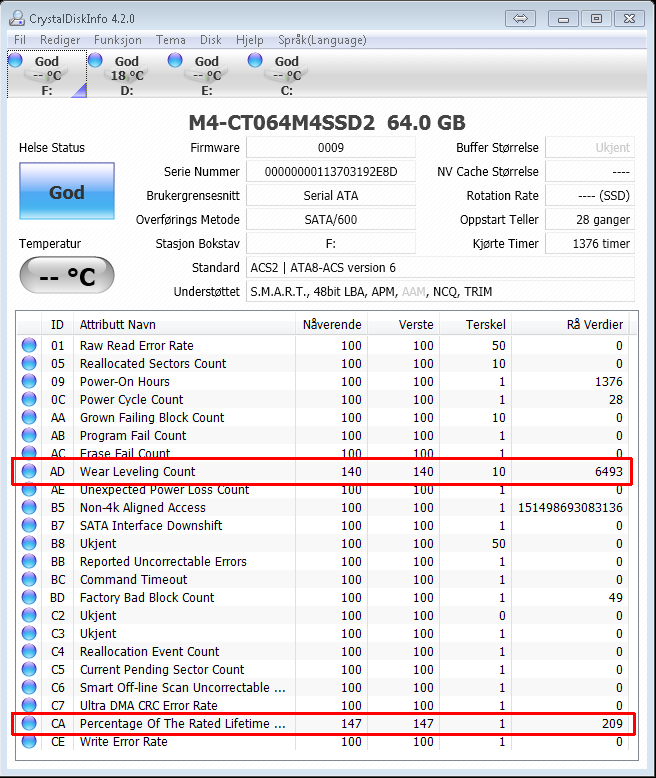Click status orb for Raw Read Error Rate
Image resolution: width=656 pixels, height=778 pixels.
point(29,345)
